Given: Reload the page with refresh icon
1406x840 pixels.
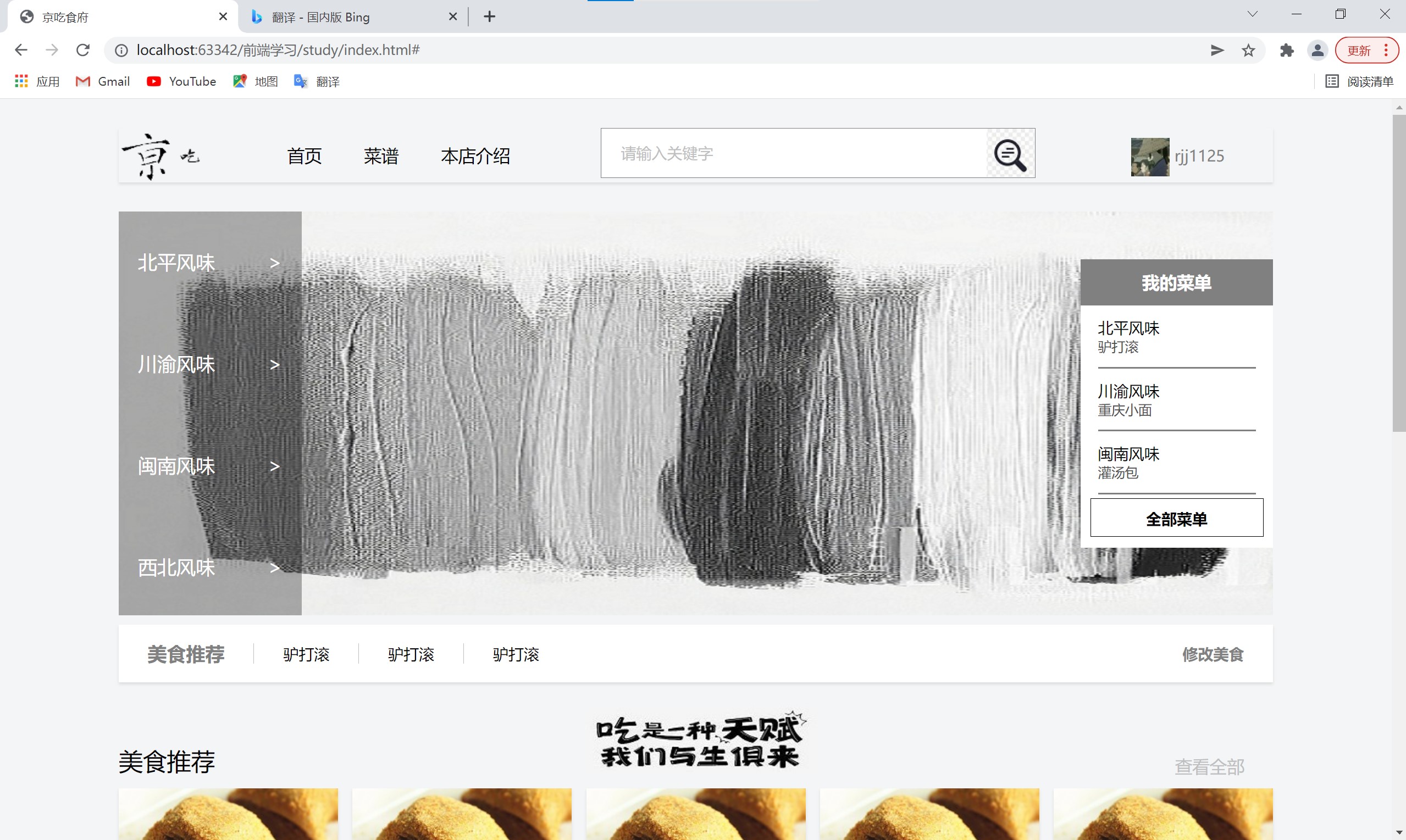Looking at the screenshot, I should [x=82, y=51].
